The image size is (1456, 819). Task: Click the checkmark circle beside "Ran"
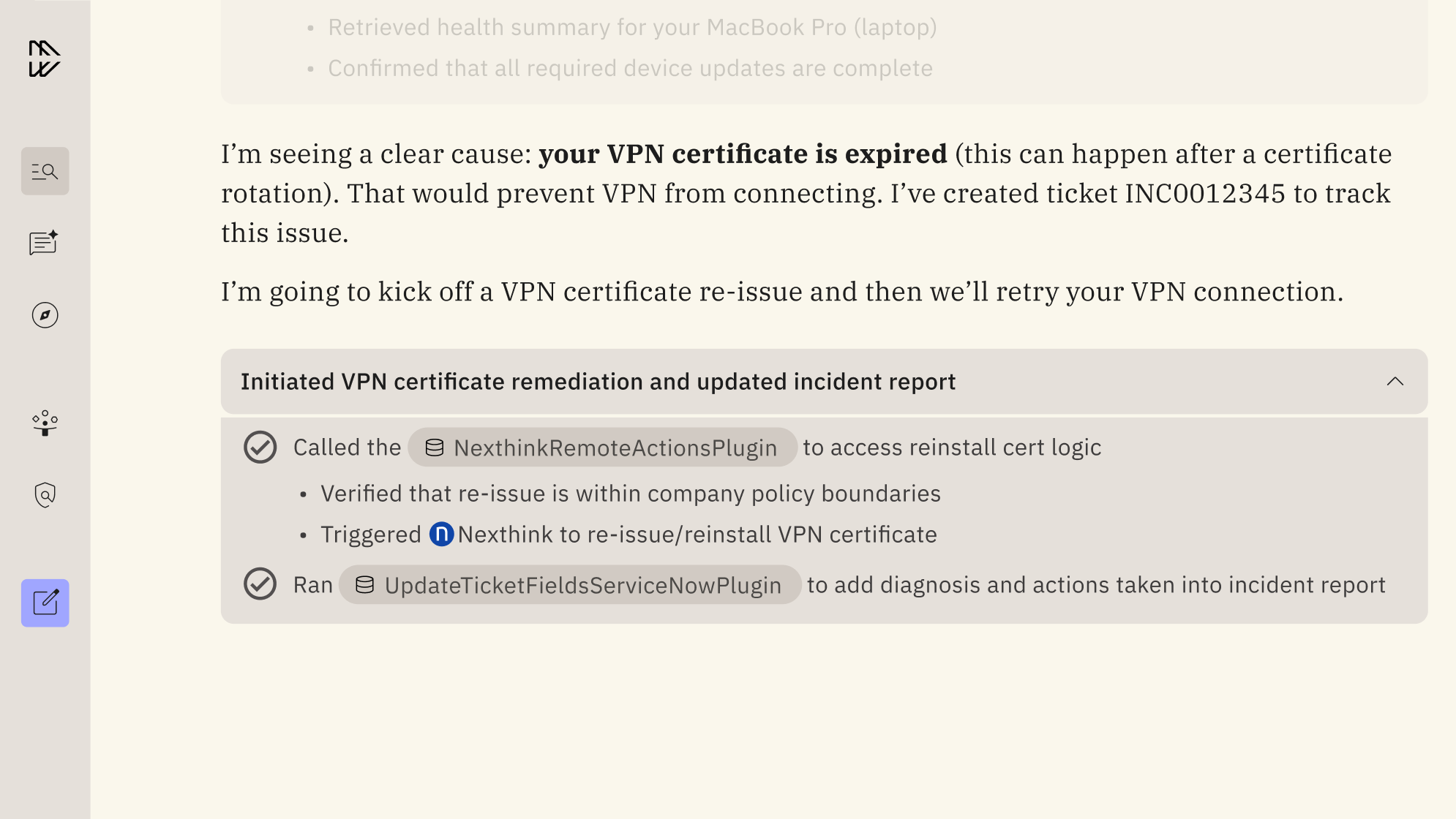coord(260,584)
